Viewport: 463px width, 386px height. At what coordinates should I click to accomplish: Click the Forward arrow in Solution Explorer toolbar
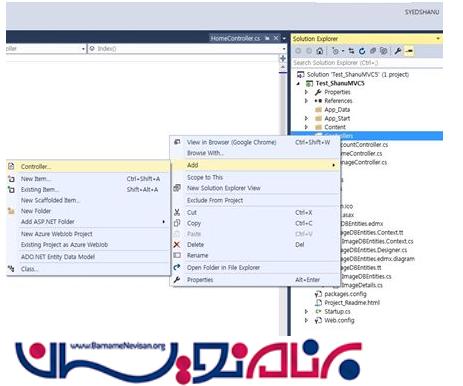point(309,51)
